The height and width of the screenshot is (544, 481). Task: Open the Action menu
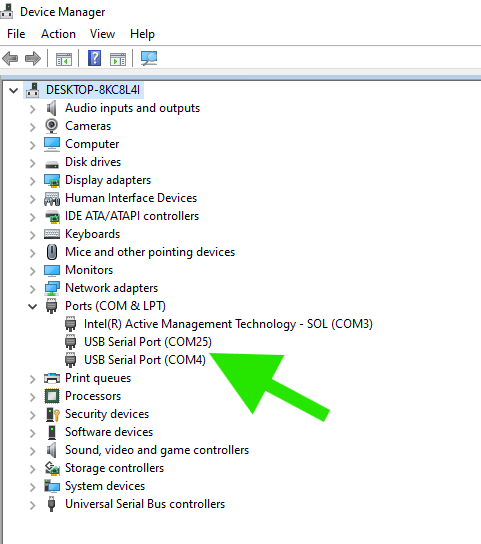(x=58, y=34)
